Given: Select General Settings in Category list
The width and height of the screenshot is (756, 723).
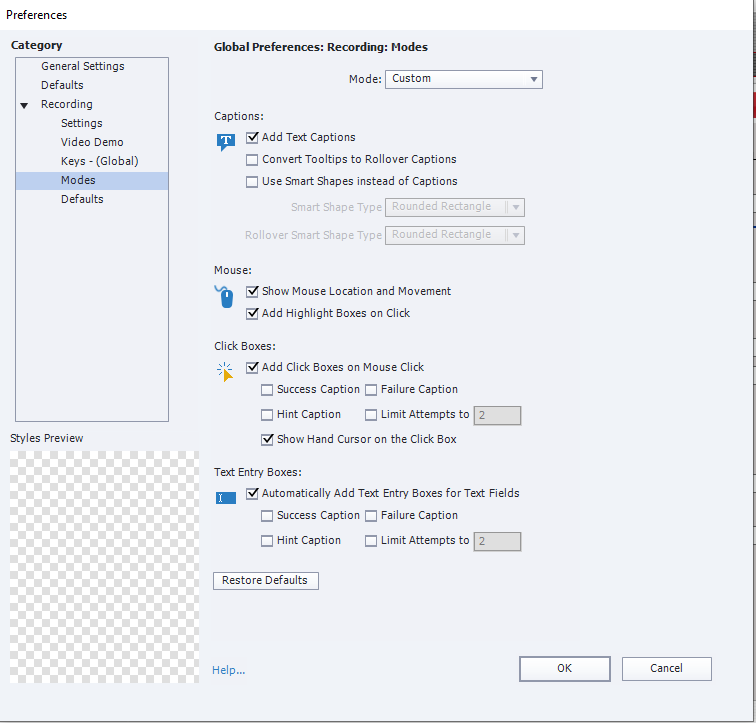Looking at the screenshot, I should (x=83, y=67).
